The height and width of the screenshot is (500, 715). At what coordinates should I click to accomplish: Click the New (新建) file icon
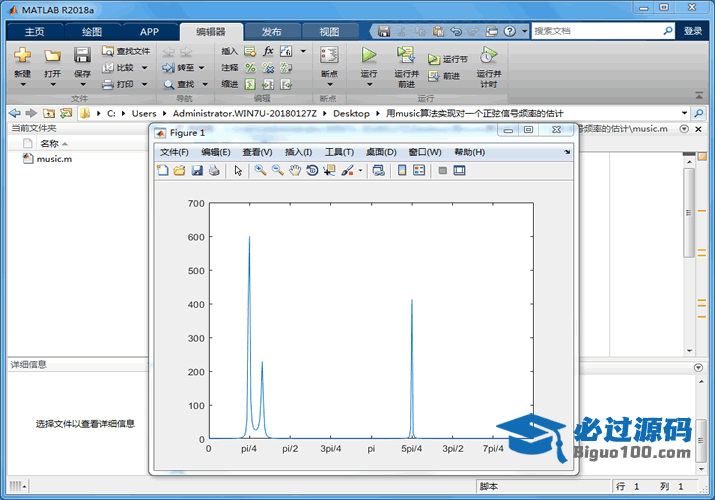click(x=22, y=55)
